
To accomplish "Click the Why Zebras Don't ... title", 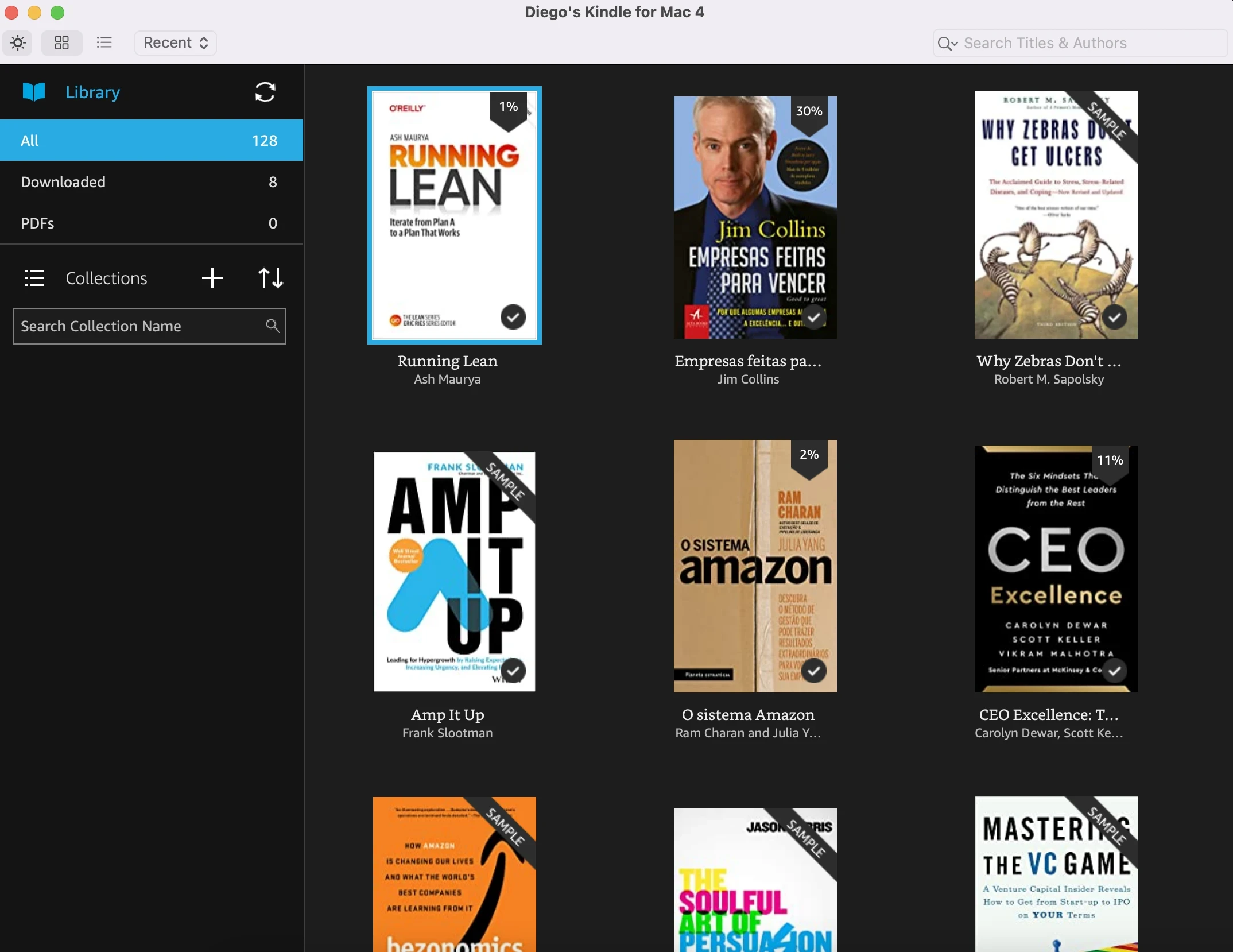I will point(1049,361).
